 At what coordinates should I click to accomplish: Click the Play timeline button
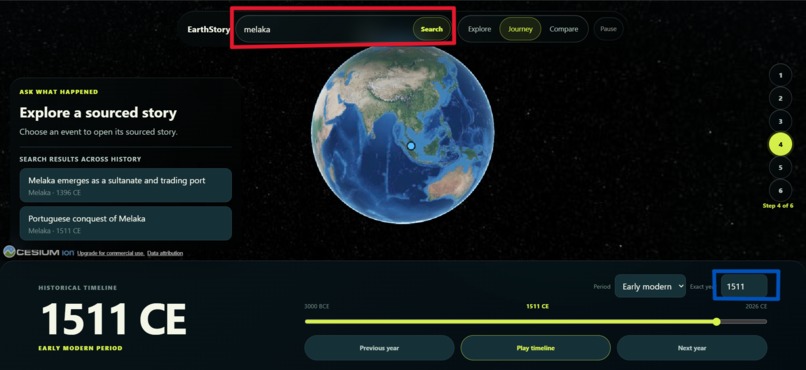536,348
